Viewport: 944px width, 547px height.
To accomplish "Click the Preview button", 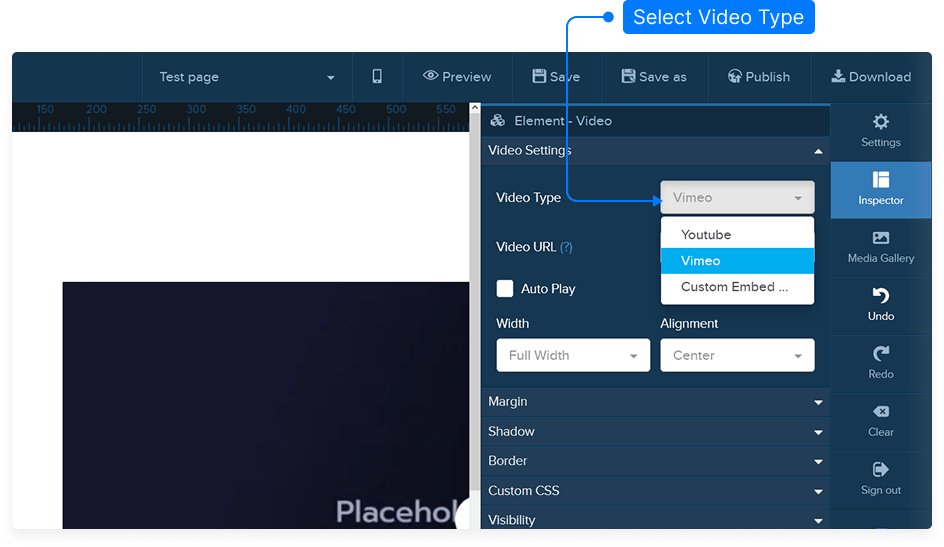I will [457, 77].
